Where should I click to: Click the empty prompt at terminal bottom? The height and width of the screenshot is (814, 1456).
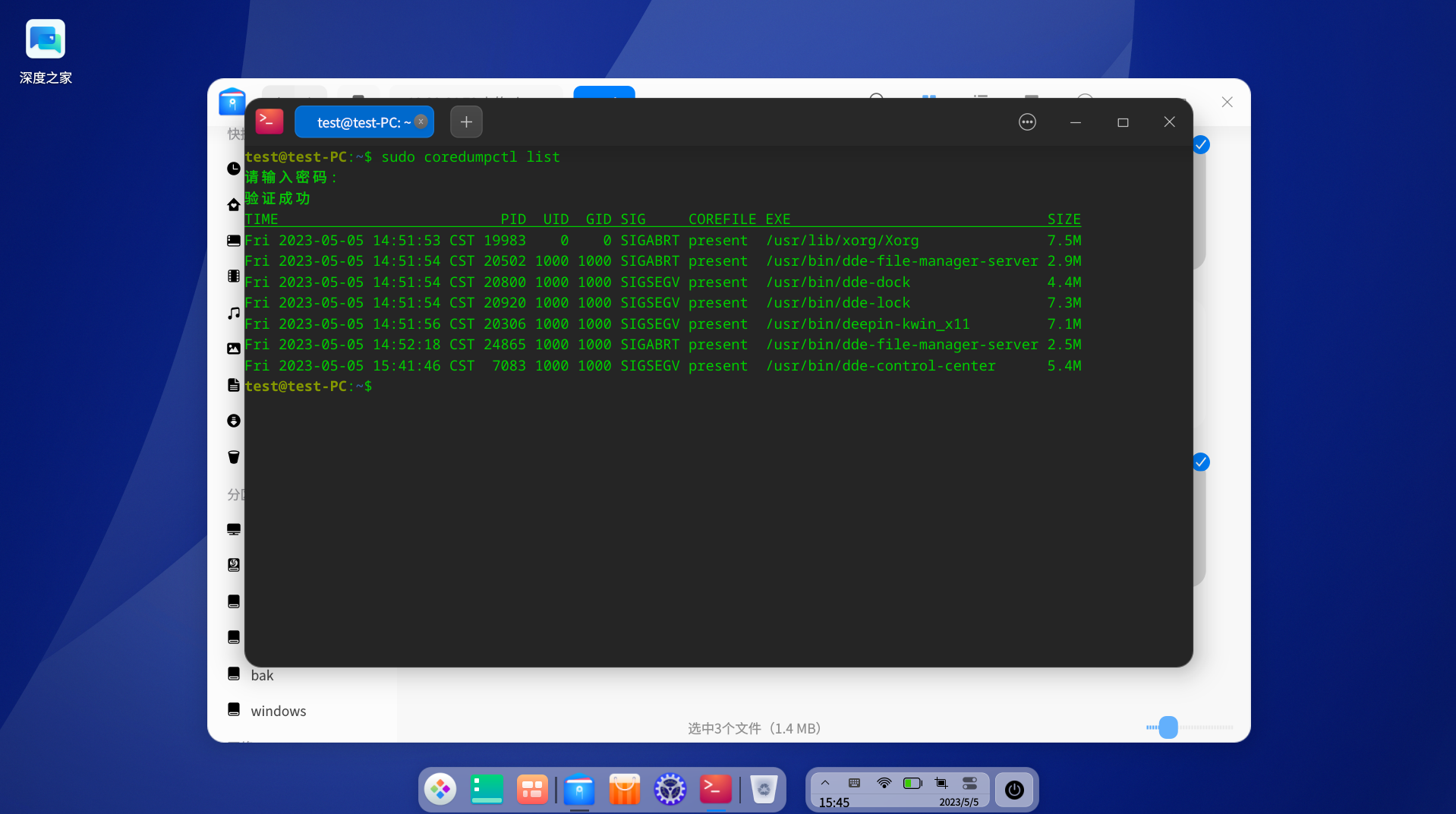(308, 386)
